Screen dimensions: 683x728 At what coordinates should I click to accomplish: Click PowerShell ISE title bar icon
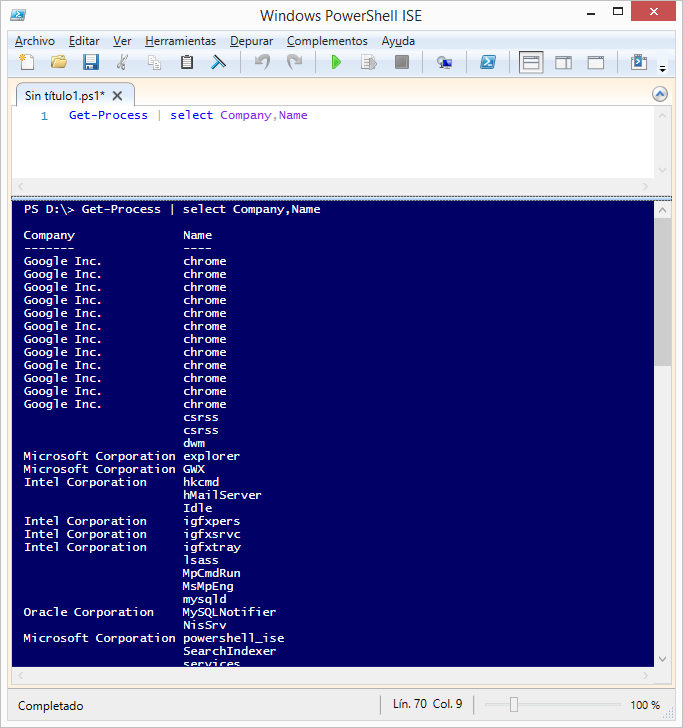(x=18, y=14)
